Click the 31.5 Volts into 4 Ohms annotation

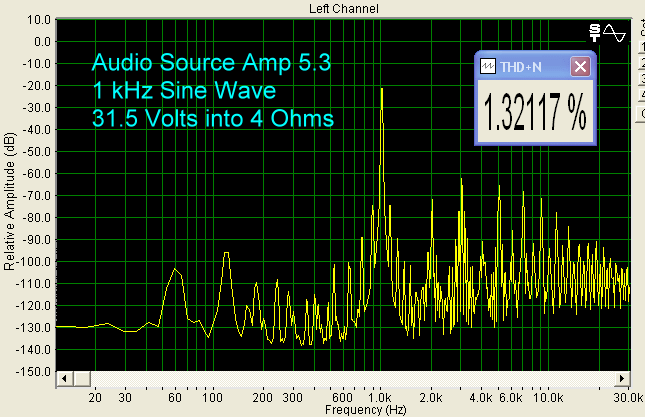tap(213, 118)
